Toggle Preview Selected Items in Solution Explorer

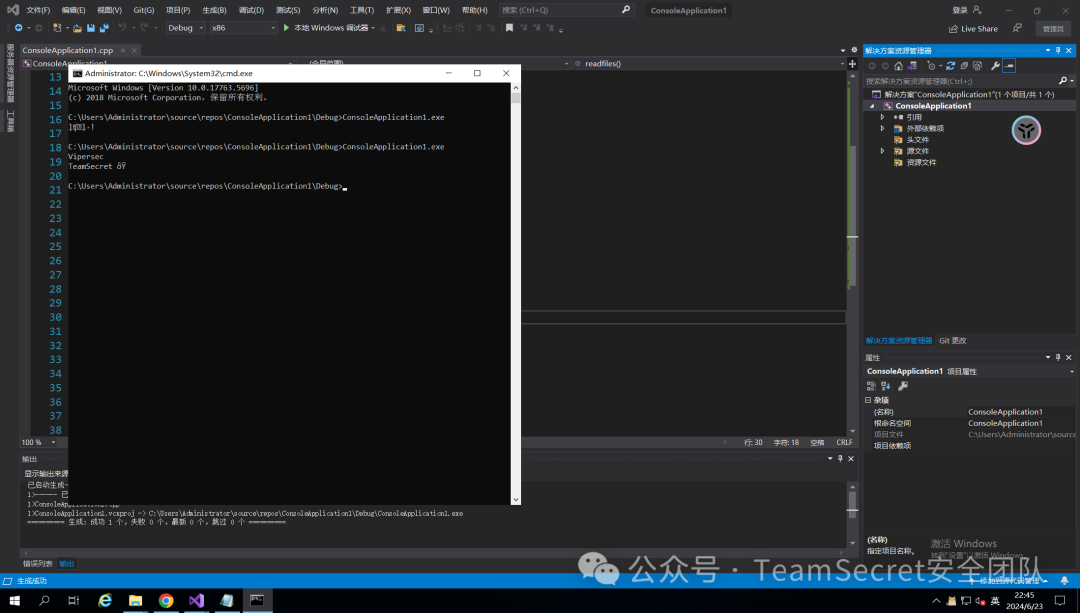click(1009, 66)
